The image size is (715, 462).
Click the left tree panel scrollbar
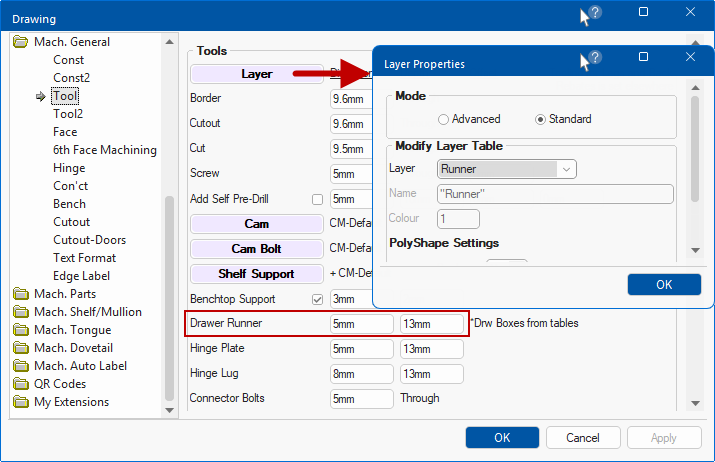(169, 300)
